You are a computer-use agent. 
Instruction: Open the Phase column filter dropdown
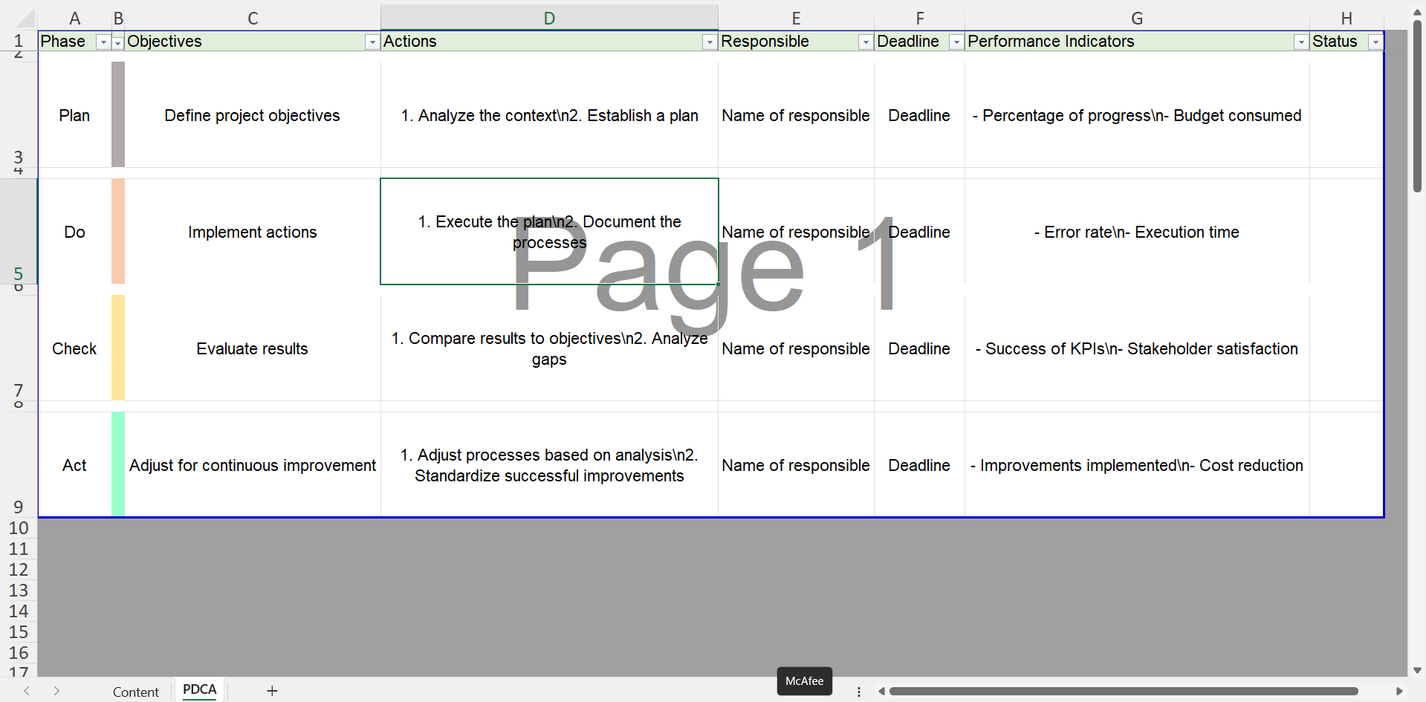coord(102,42)
